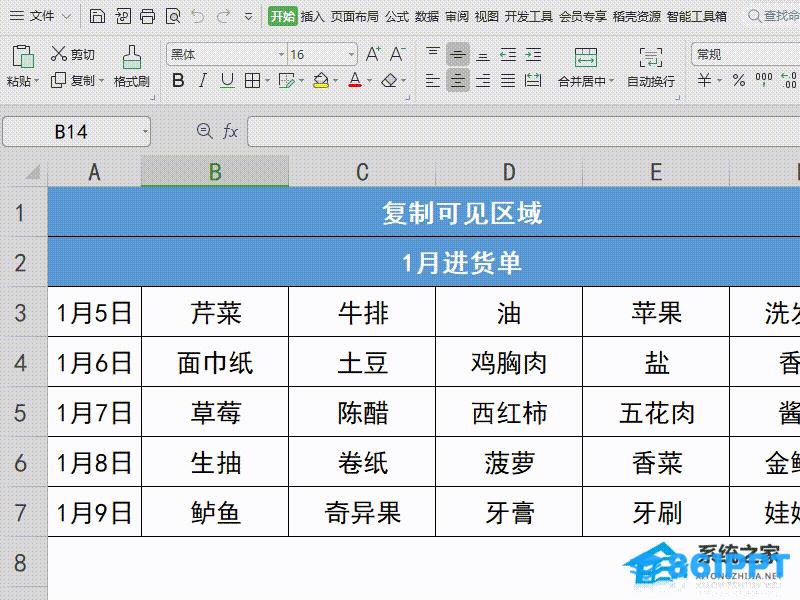Align text left
This screenshot has height=600, width=800.
point(433,80)
